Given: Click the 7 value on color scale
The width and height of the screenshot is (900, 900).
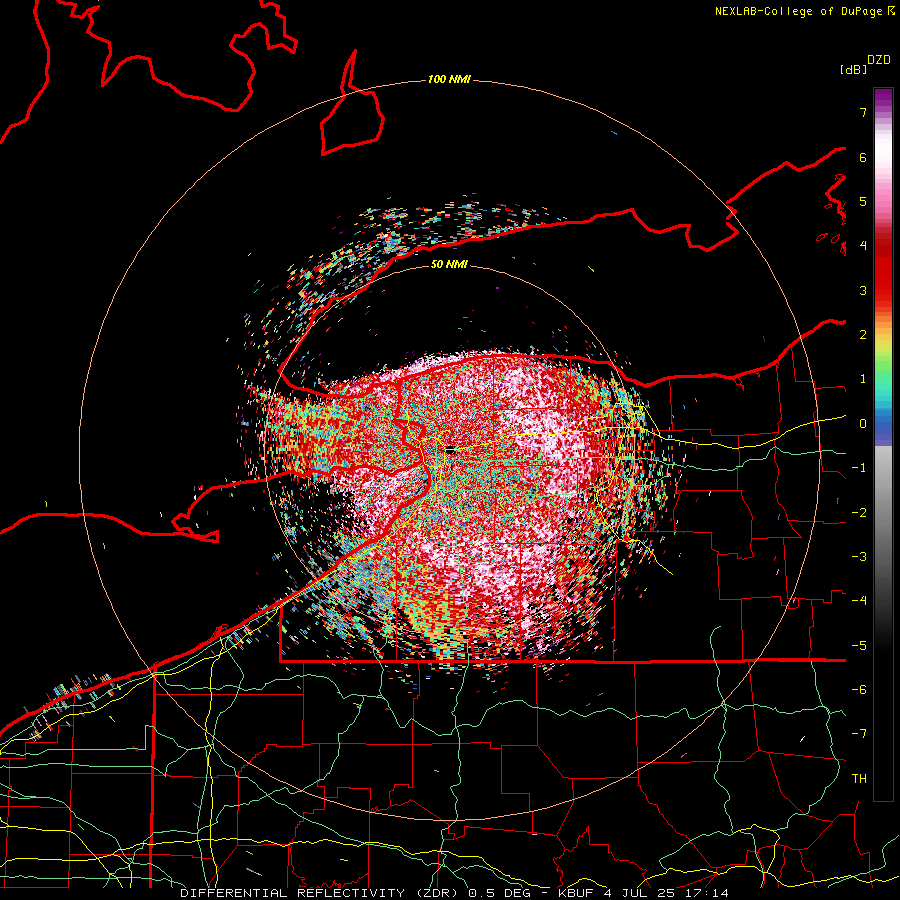Looking at the screenshot, I should [x=863, y=112].
